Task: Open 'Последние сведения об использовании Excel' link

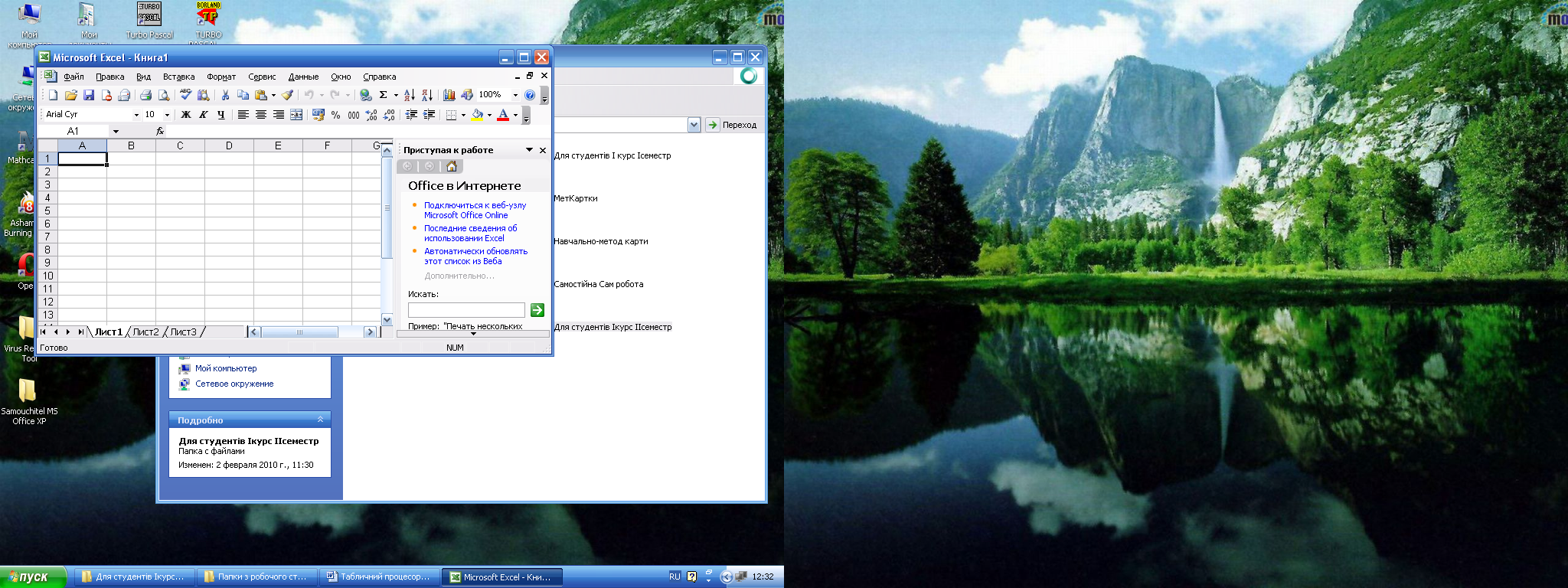Action: point(470,234)
